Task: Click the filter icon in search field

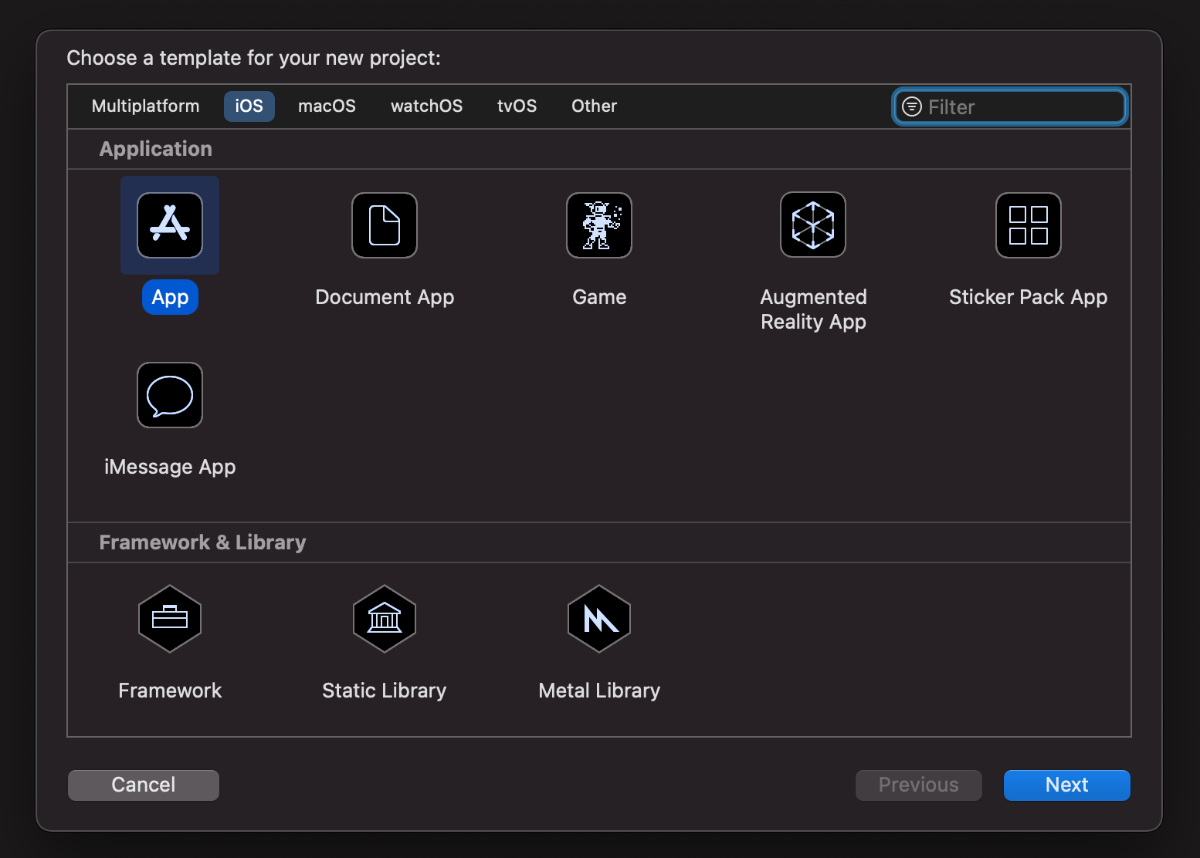Action: click(x=911, y=106)
